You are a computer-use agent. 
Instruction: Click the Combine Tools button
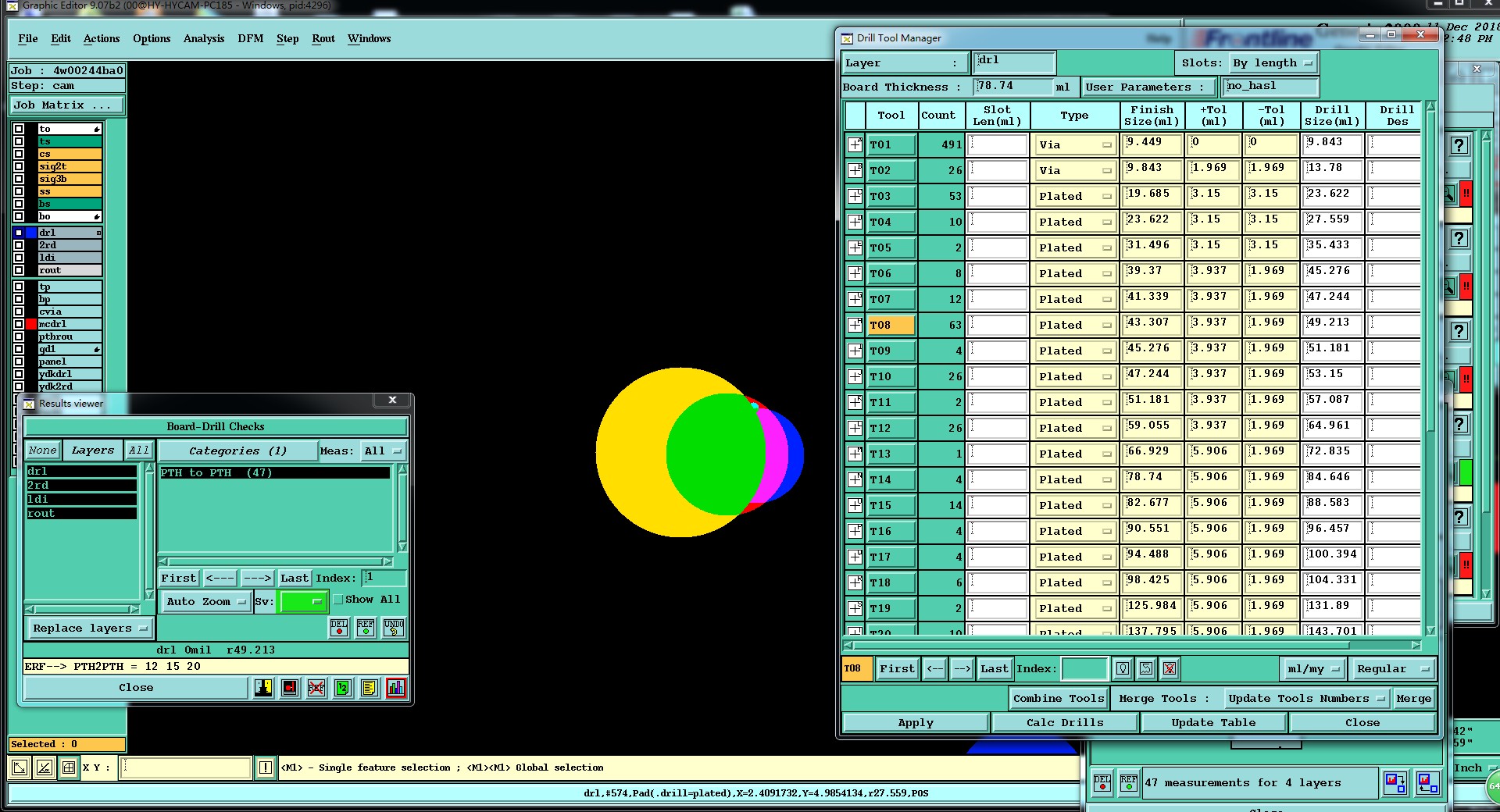(x=1059, y=698)
